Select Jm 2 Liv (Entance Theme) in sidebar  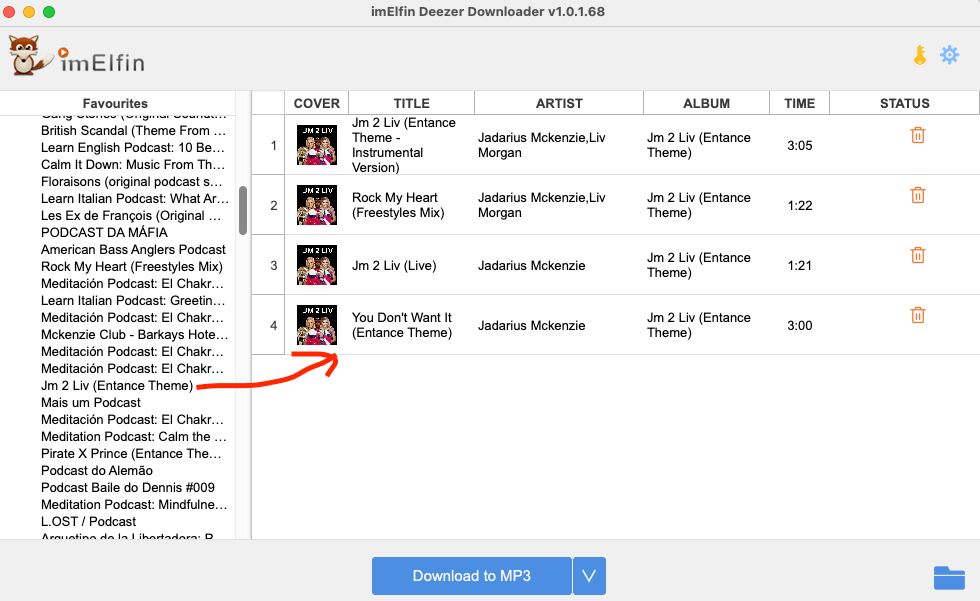[x=117, y=385]
